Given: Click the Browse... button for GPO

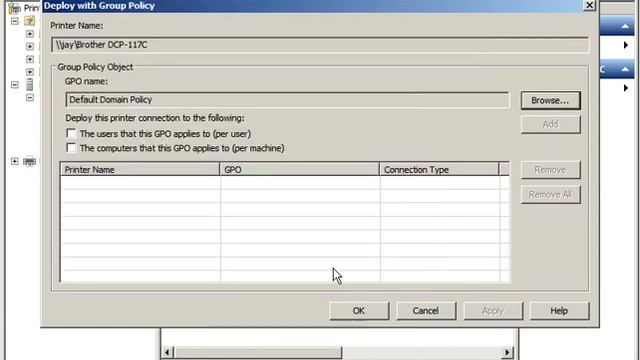Looking at the screenshot, I should click(550, 100).
